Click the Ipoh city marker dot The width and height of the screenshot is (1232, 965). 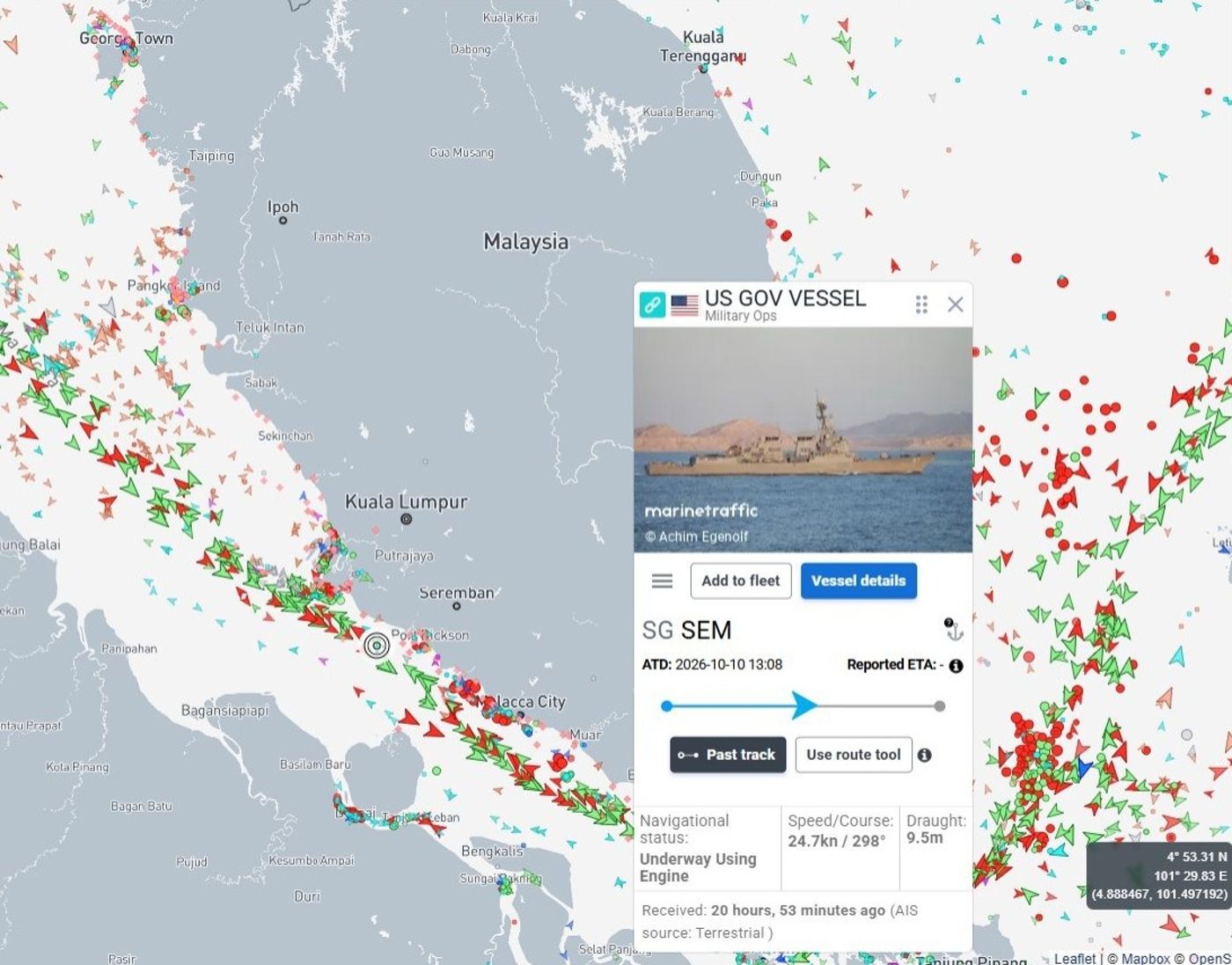click(283, 220)
